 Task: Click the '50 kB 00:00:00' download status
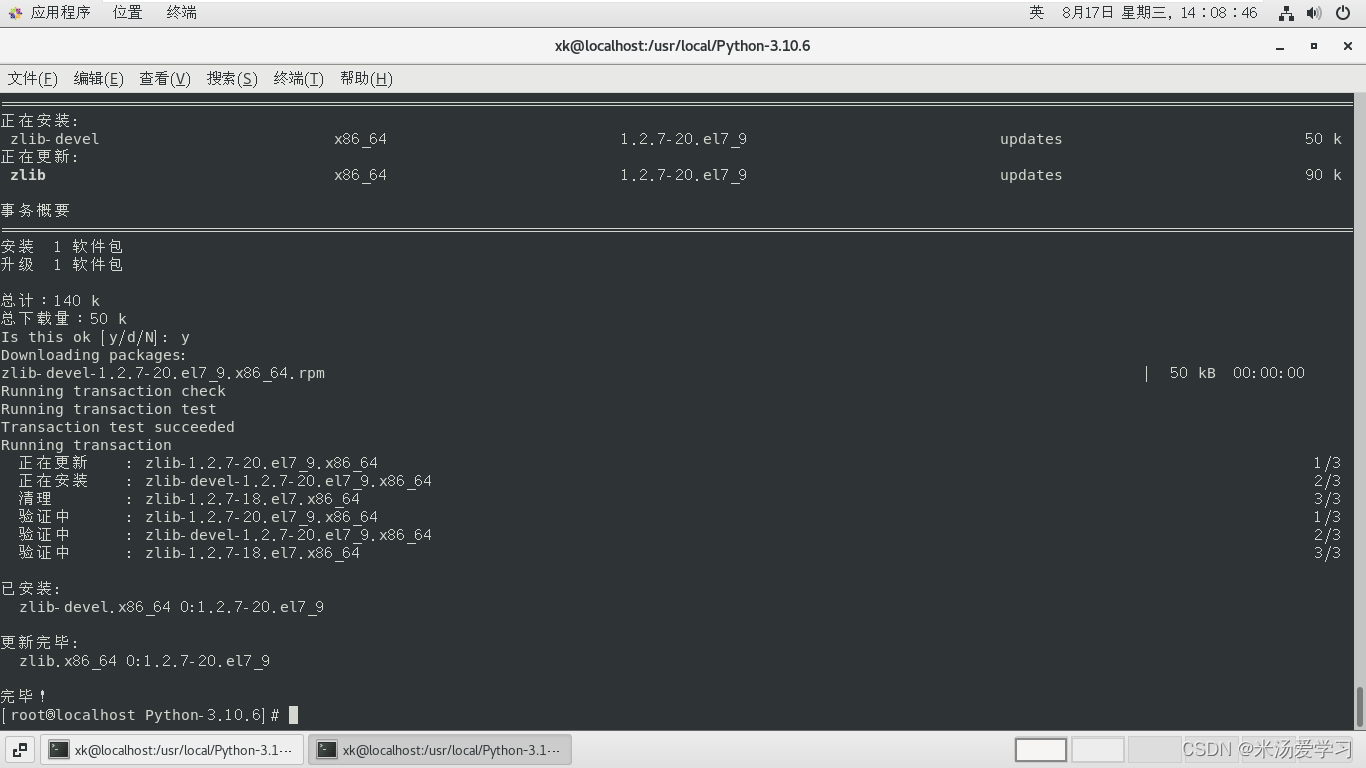click(1237, 373)
